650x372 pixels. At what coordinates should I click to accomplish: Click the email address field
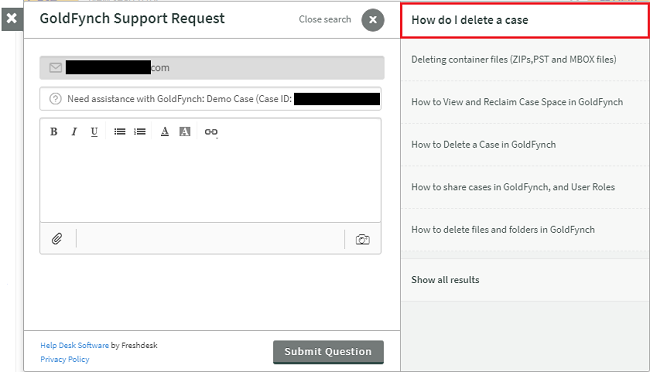pos(212,68)
